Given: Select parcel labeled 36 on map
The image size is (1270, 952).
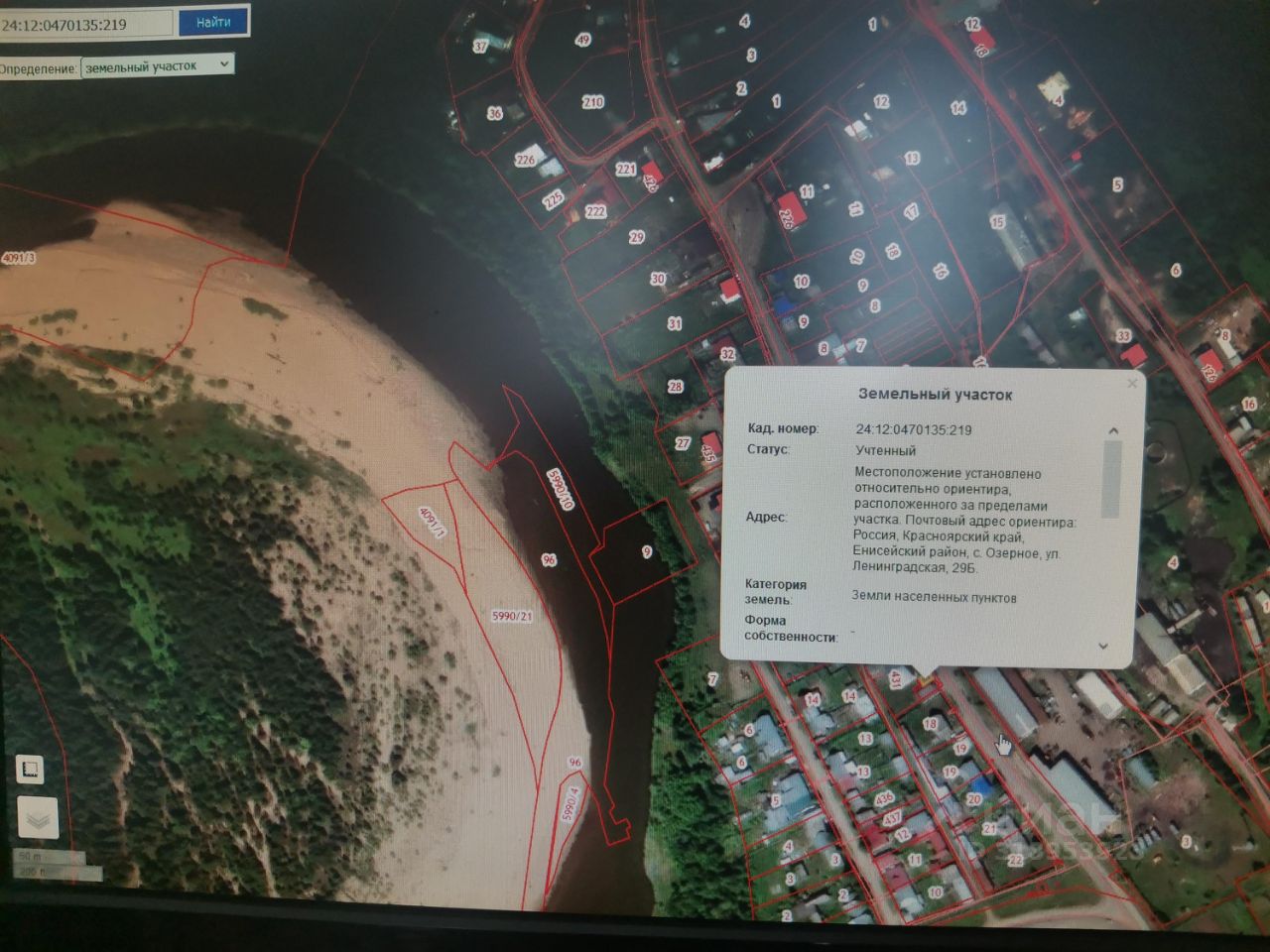Looking at the screenshot, I should click(x=494, y=113).
